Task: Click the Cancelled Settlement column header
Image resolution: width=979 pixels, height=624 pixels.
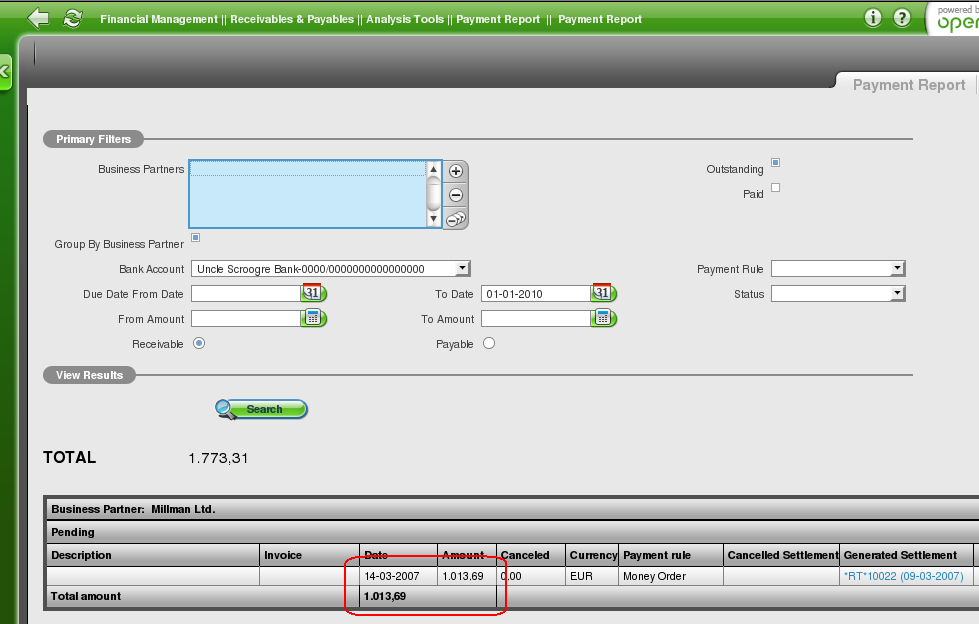Action: pyautogui.click(x=783, y=555)
